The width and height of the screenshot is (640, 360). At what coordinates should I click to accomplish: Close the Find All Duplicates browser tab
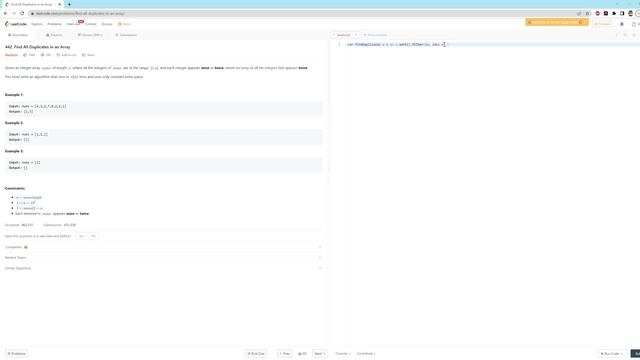tap(60, 4)
